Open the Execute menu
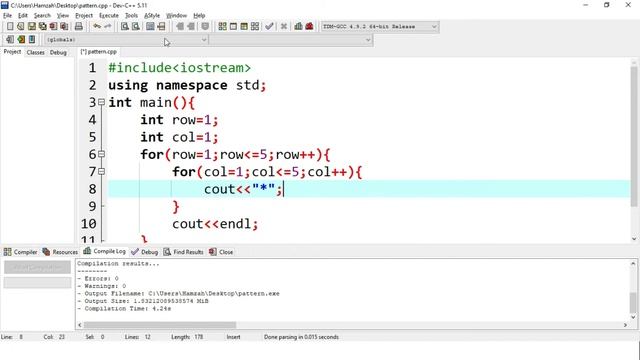The width and height of the screenshot is (640, 360). click(x=109, y=16)
